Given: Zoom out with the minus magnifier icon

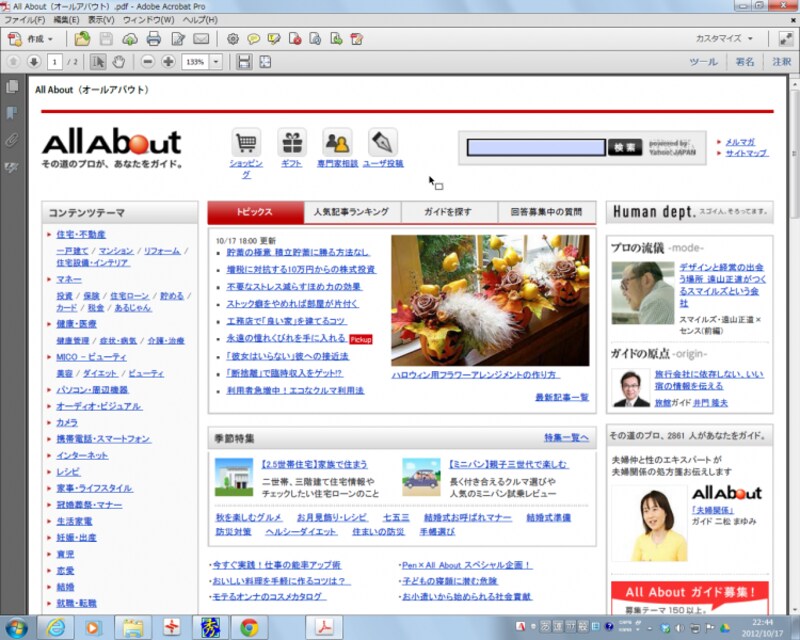Looking at the screenshot, I should [x=147, y=61].
